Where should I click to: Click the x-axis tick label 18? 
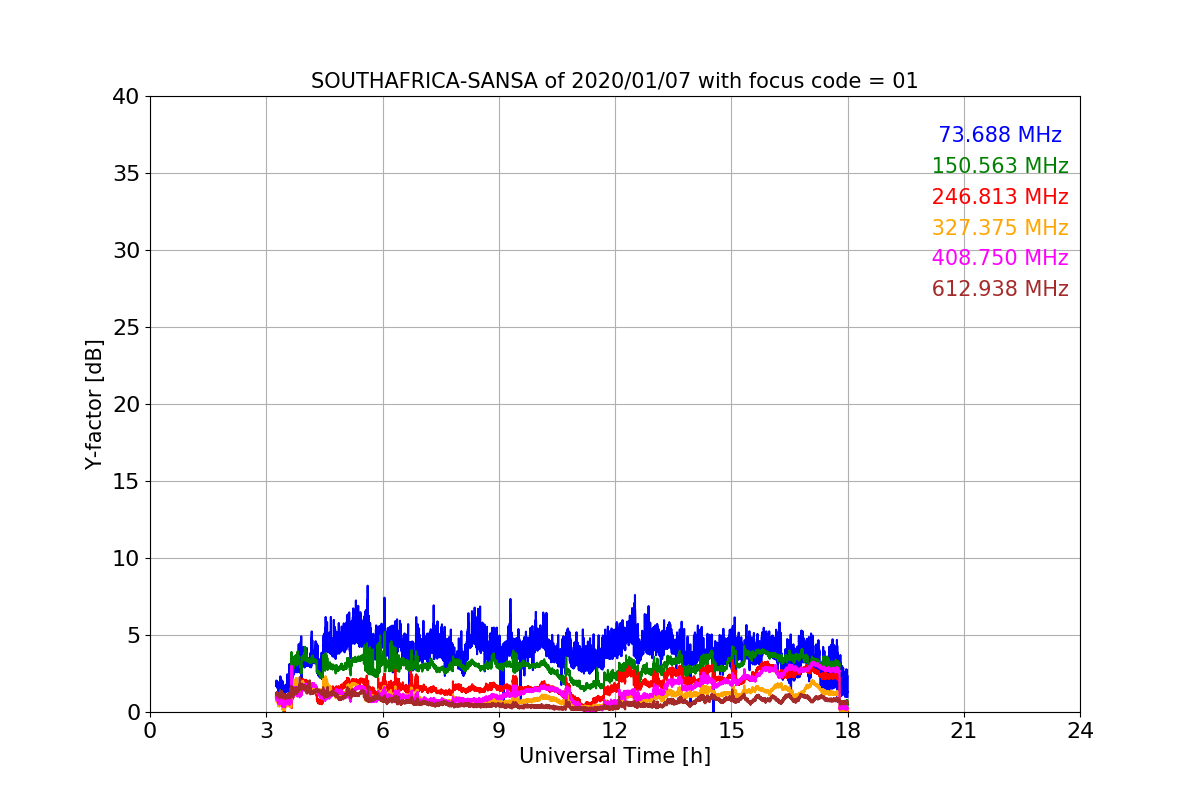click(848, 731)
